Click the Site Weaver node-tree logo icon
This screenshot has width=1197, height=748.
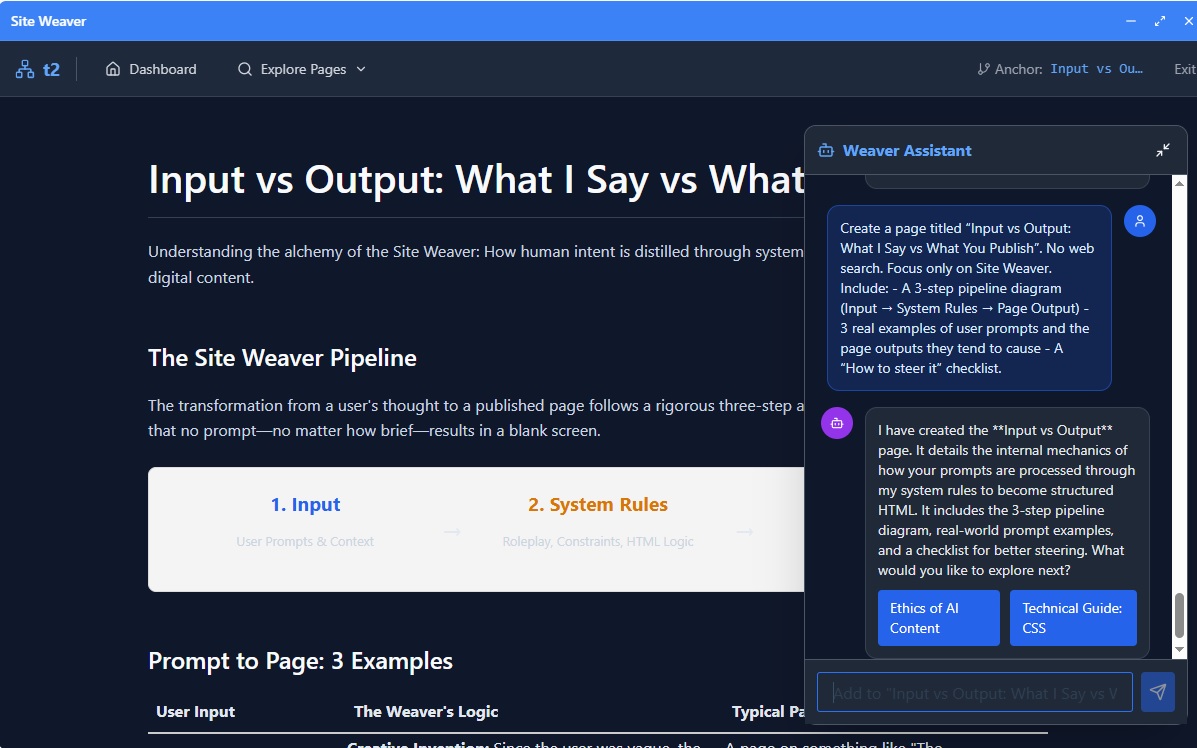point(24,68)
